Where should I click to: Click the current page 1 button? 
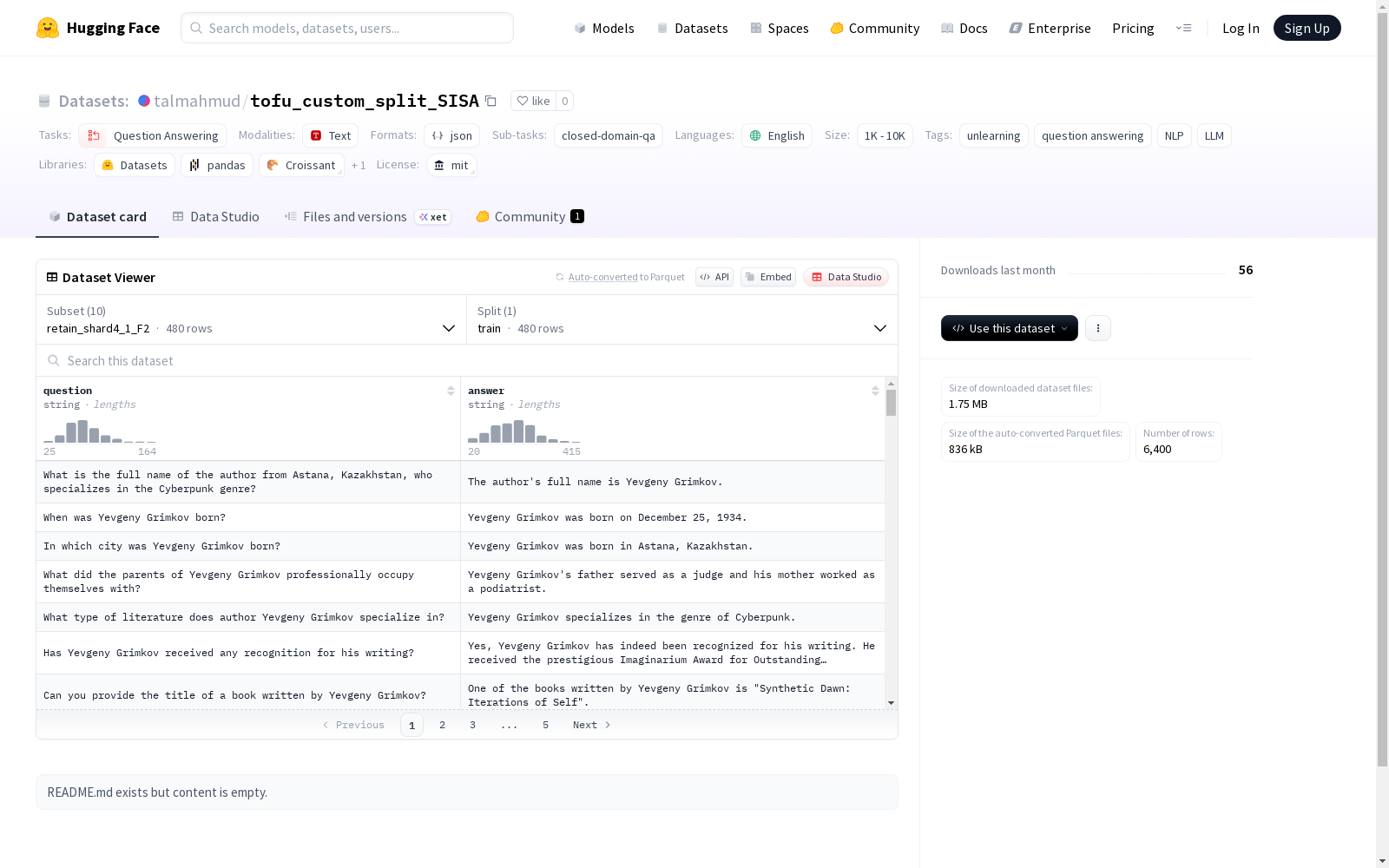click(411, 725)
